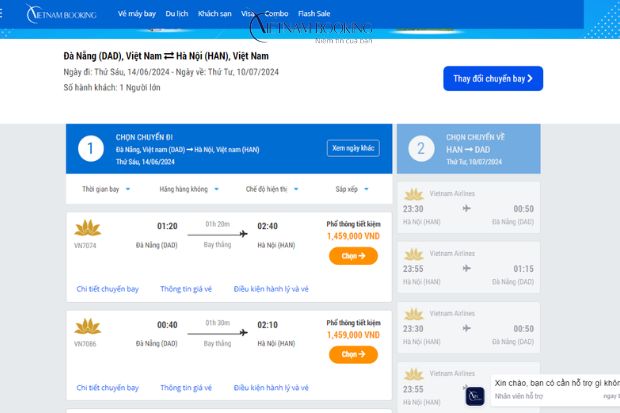Image resolution: width=620 pixels, height=413 pixels.
Task: Open Thông tin giá vé for flight VN7074
Action: tap(186, 289)
